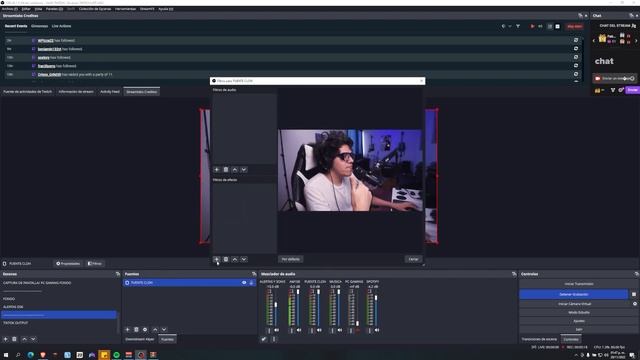
Task: Mute the SPOTIFY audio channel
Action: click(377, 330)
